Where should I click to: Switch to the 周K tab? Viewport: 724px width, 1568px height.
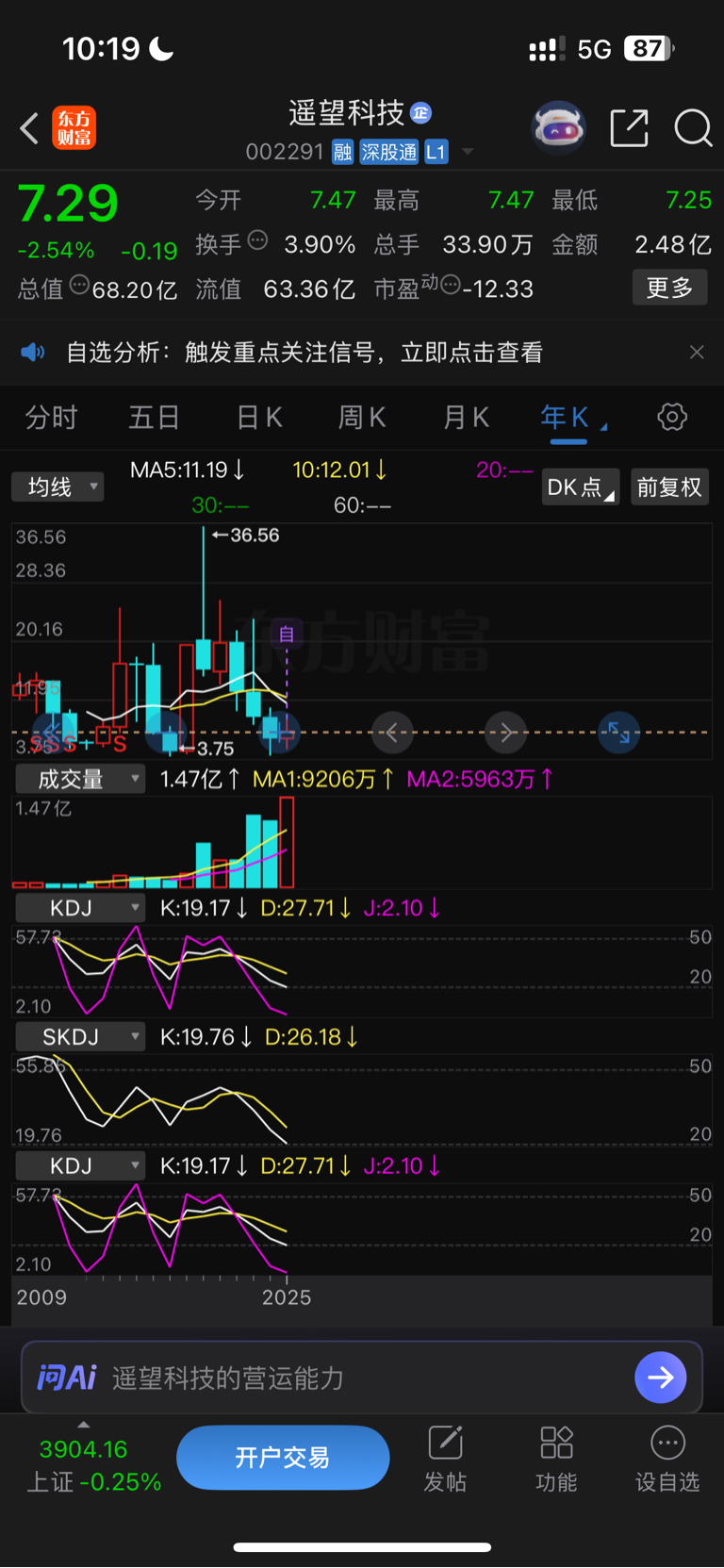point(362,417)
